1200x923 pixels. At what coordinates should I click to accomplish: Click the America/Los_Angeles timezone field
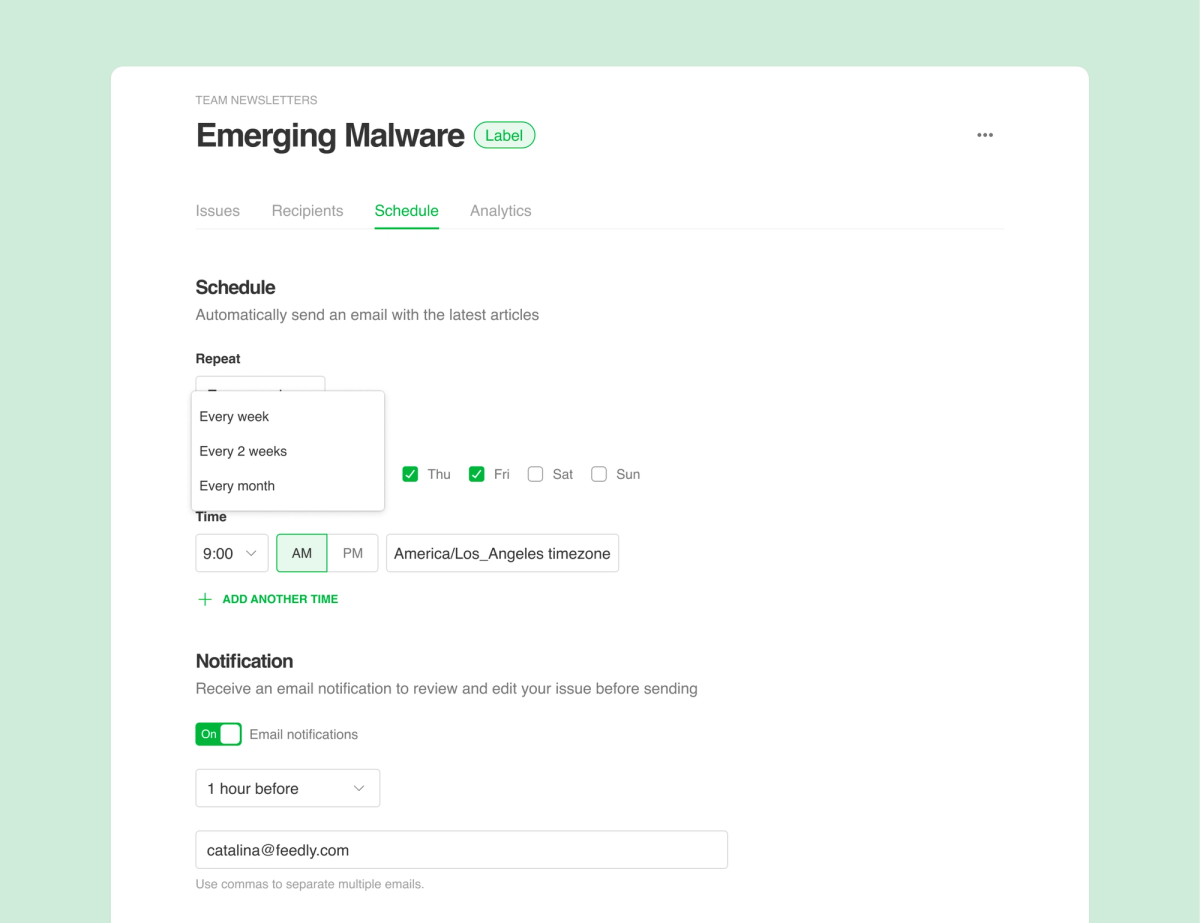(x=502, y=553)
